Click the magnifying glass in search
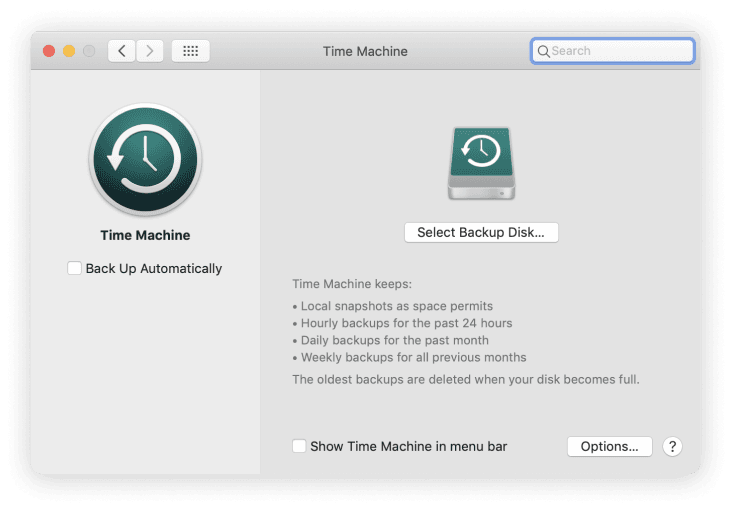Viewport: 731px width, 508px height. tap(543, 51)
